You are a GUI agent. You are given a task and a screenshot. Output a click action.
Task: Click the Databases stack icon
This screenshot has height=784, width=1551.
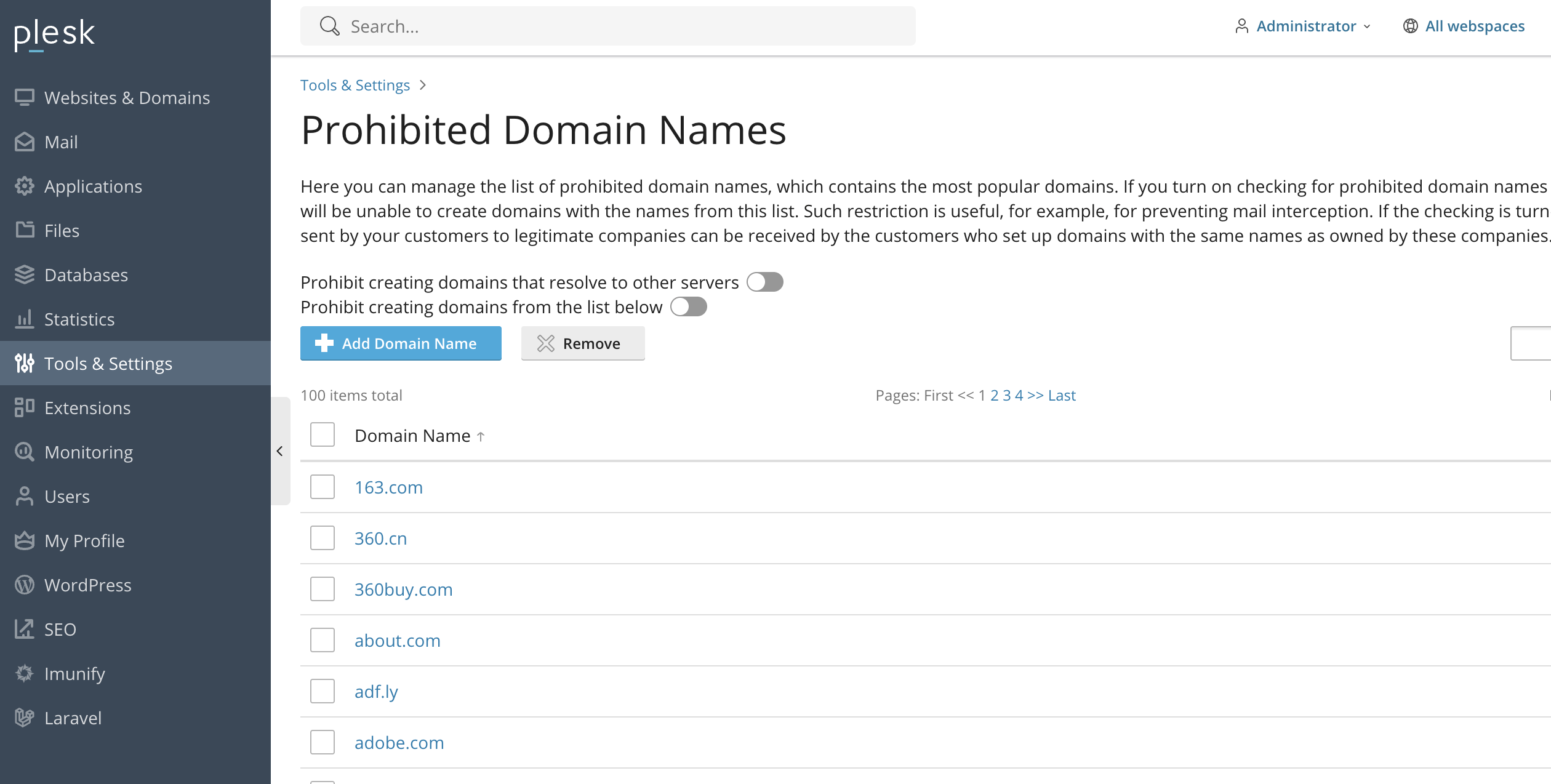click(x=25, y=274)
